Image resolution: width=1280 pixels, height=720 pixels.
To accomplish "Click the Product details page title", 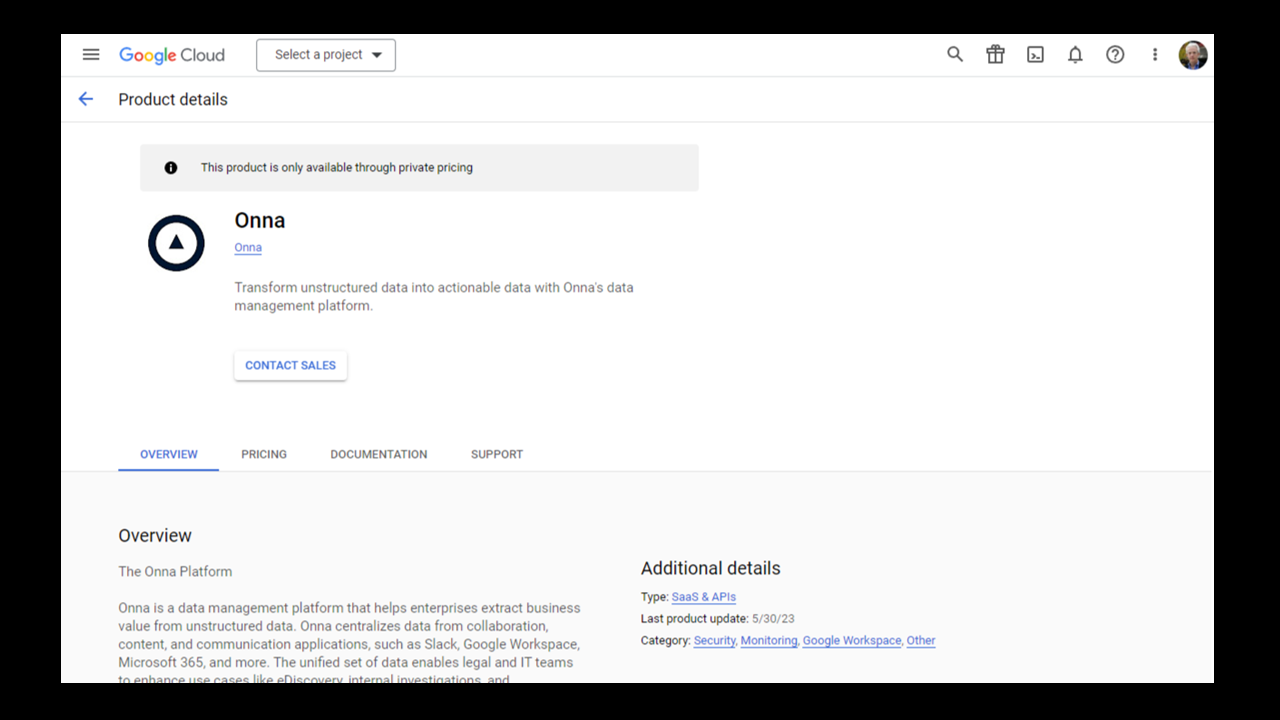I will tap(173, 99).
